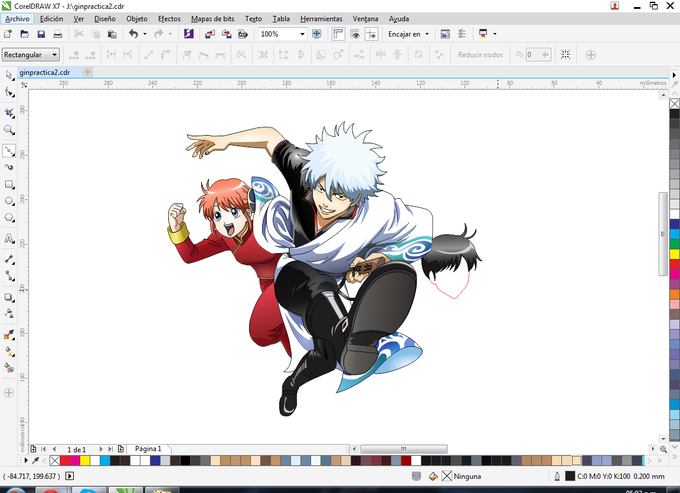Go to the next page arrow
This screenshot has width=680, height=493.
101,449
